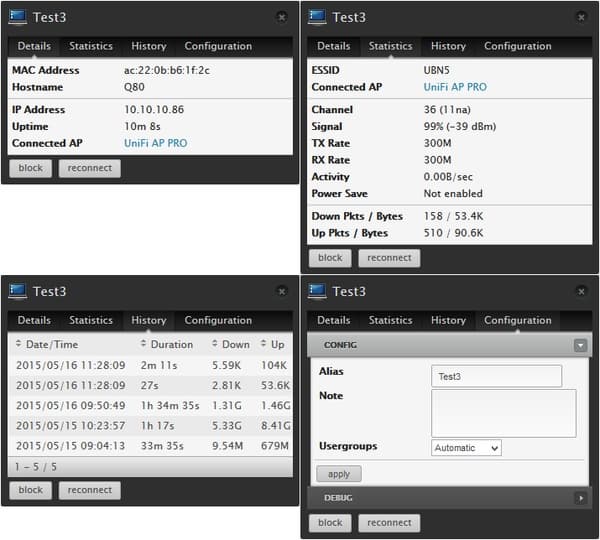Viewport: 600px width, 540px height.
Task: Open History tab in the ESSID panel
Action: [x=448, y=46]
